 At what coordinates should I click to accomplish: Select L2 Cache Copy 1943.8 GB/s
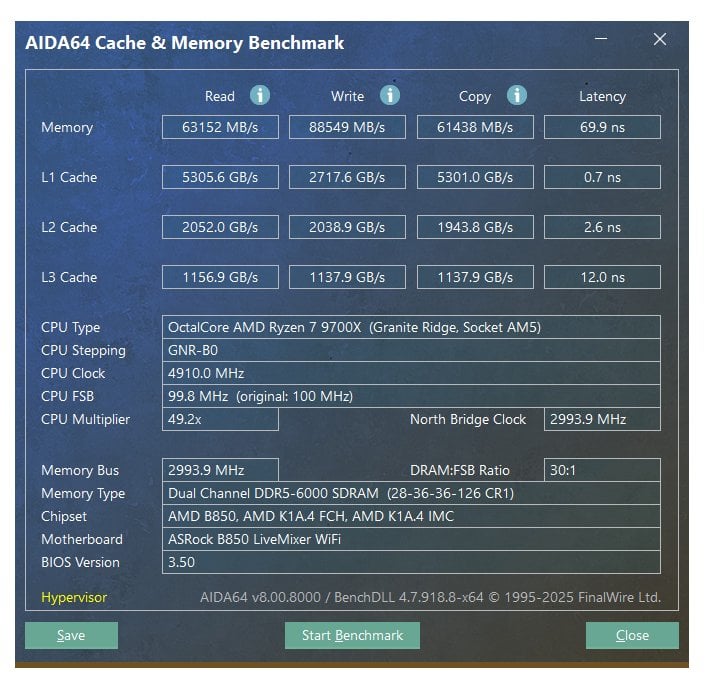point(475,227)
